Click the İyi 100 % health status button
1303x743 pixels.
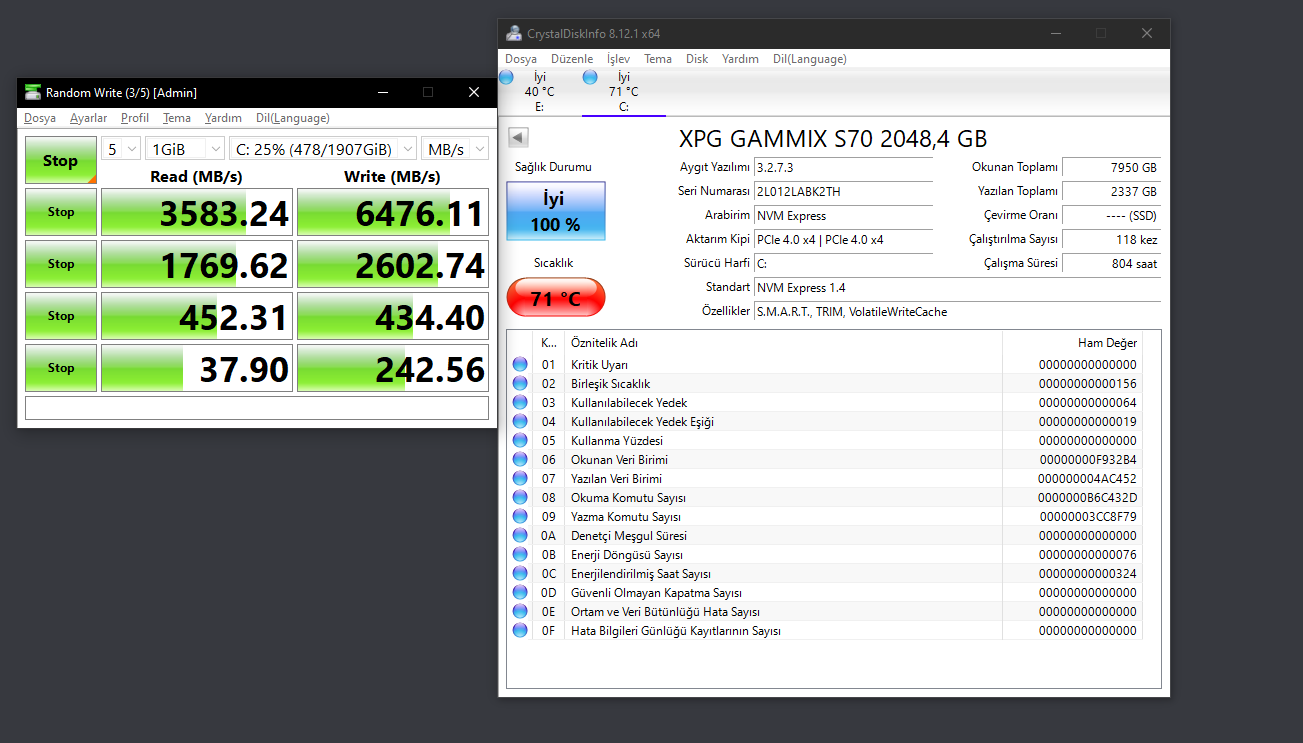click(x=555, y=211)
